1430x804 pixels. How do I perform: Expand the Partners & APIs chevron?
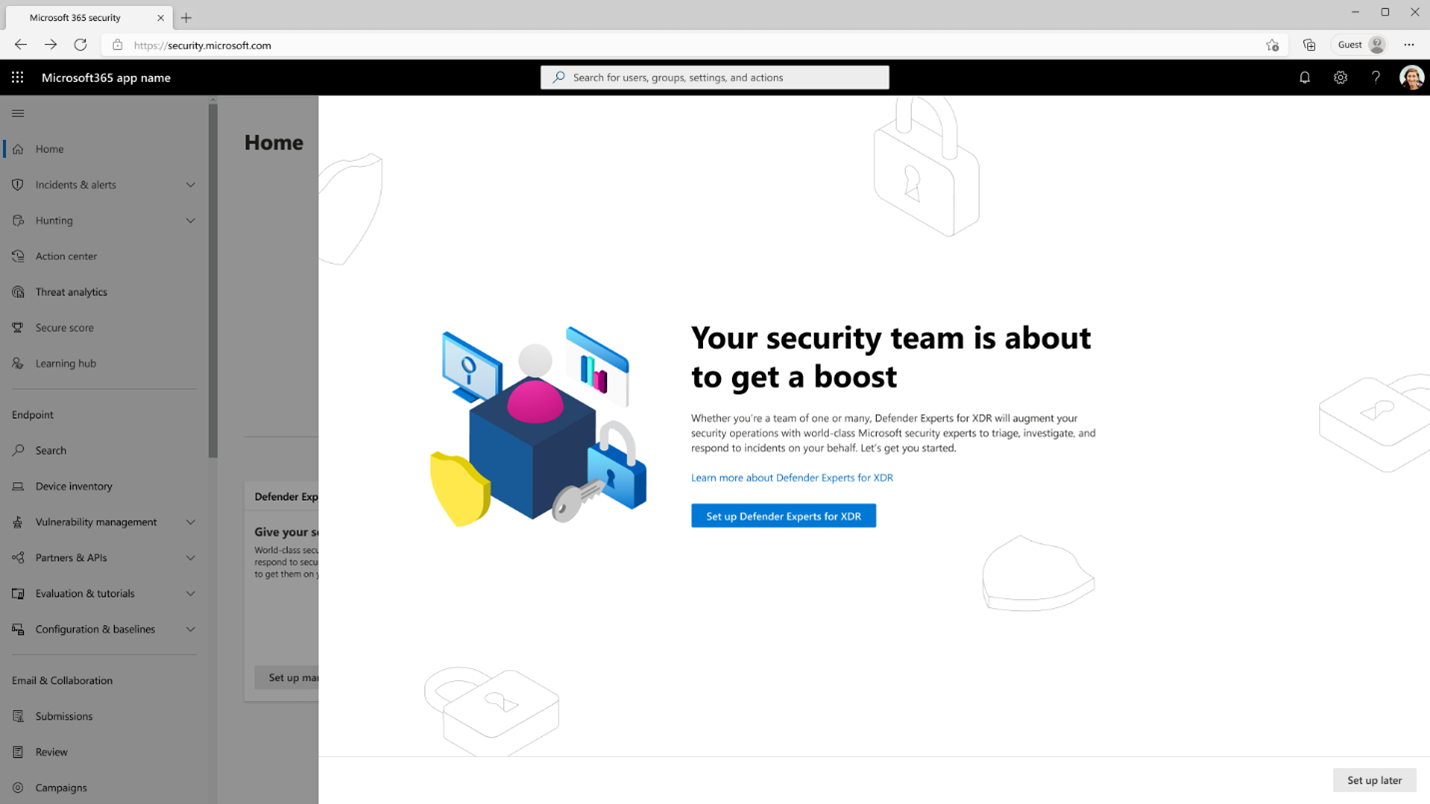pos(190,558)
